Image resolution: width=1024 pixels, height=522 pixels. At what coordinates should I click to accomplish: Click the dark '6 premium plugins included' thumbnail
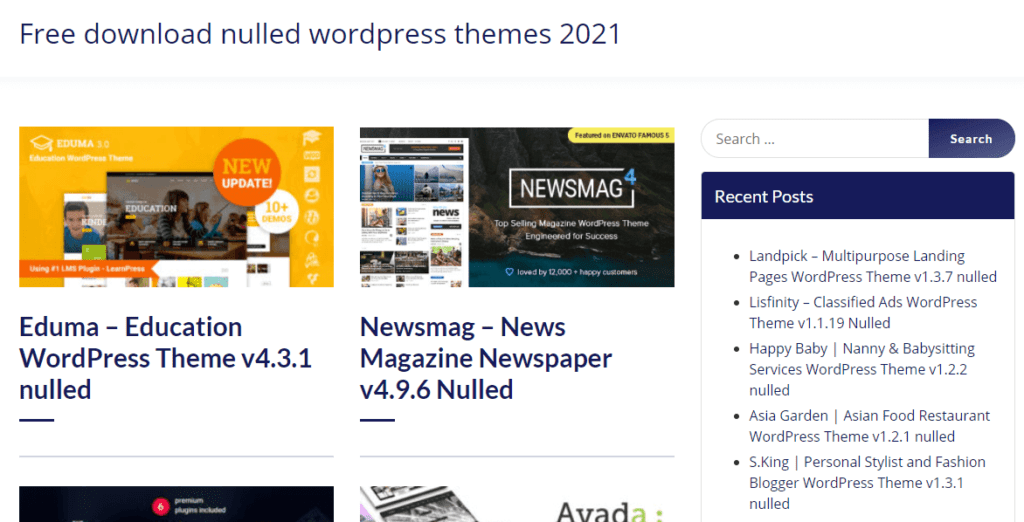[x=176, y=504]
